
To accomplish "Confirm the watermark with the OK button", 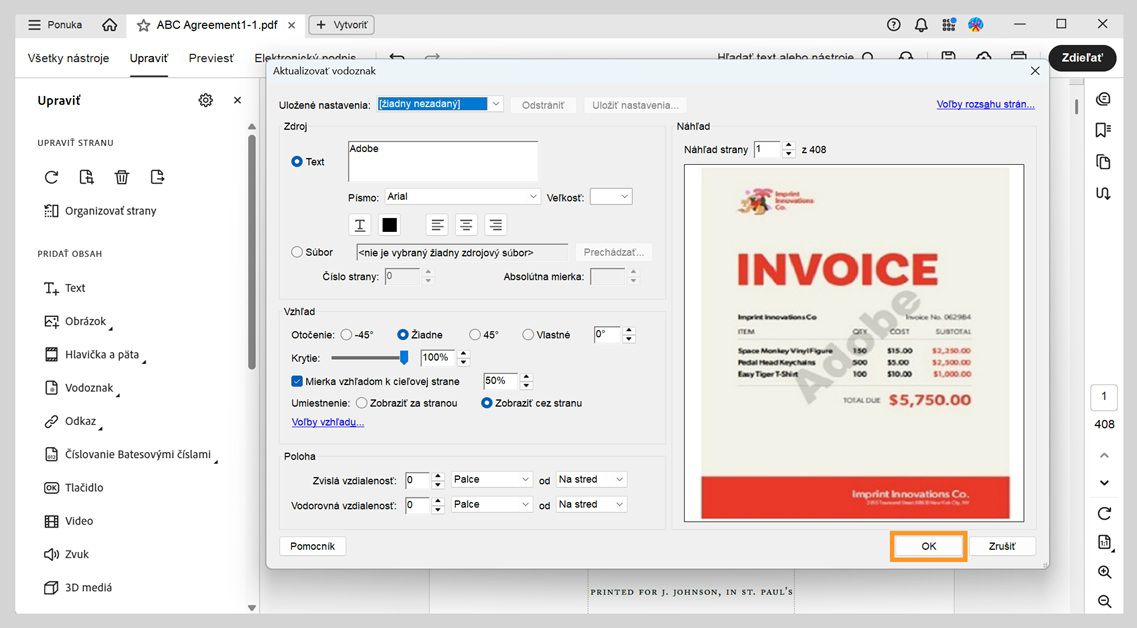I will pos(927,546).
